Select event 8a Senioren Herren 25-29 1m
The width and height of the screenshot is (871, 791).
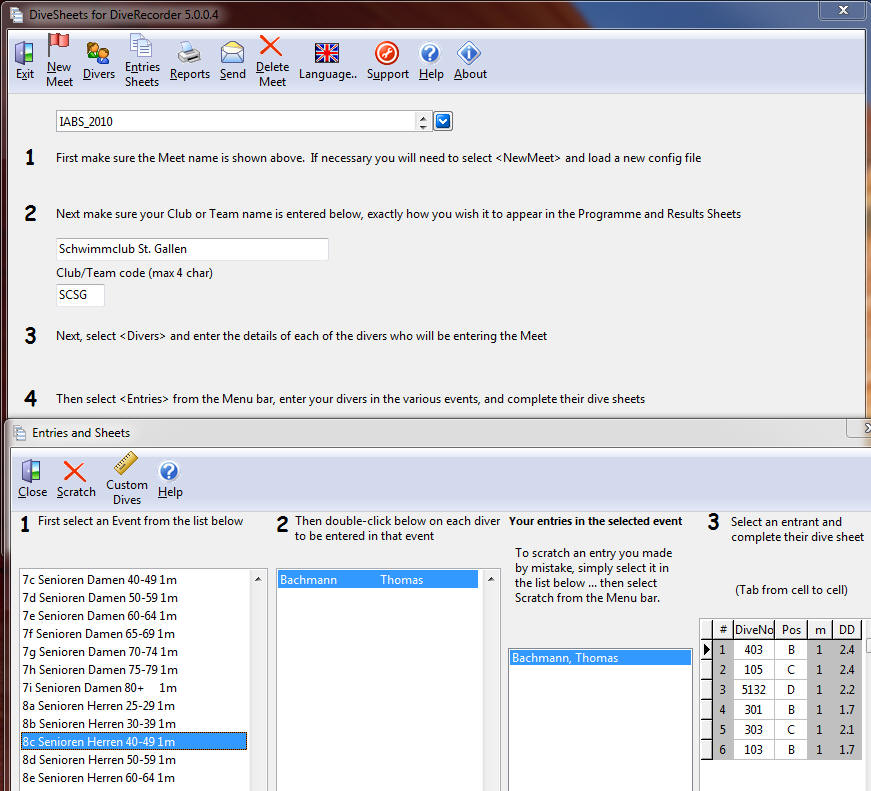point(134,706)
